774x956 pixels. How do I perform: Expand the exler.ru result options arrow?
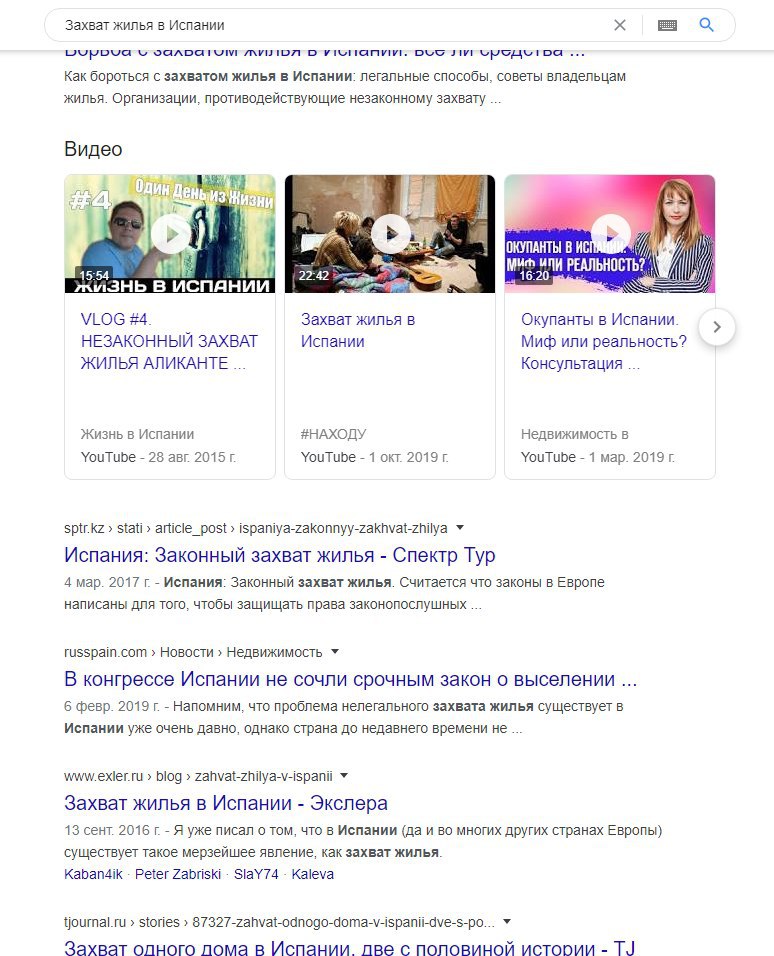[344, 776]
